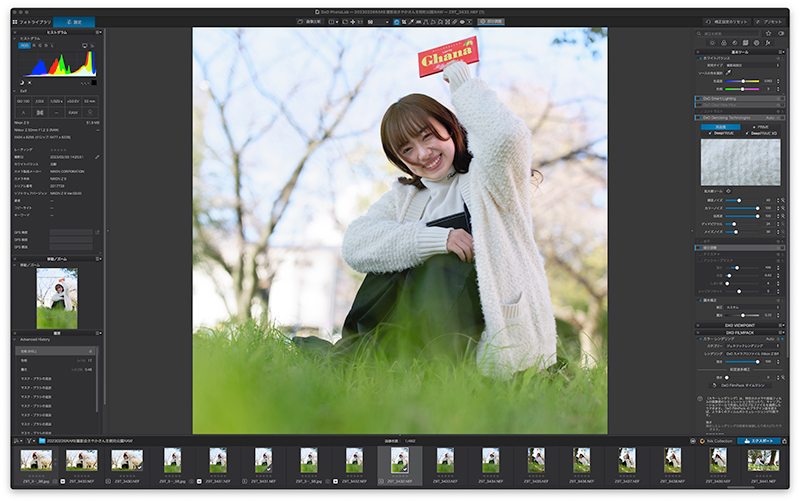Select the 高品質 denoising tab

[x=720, y=127]
